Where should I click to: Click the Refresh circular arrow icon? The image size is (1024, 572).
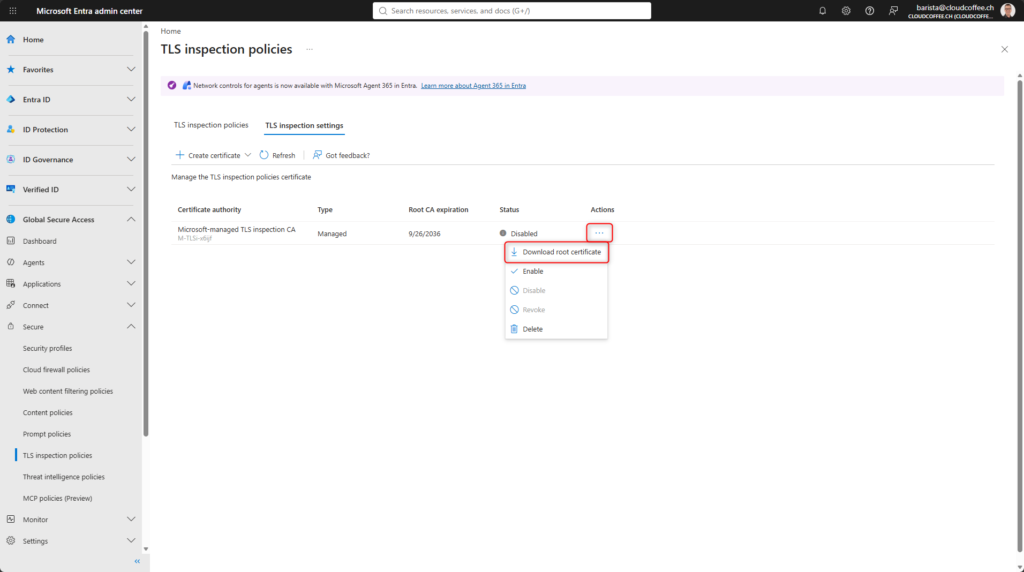tap(264, 155)
